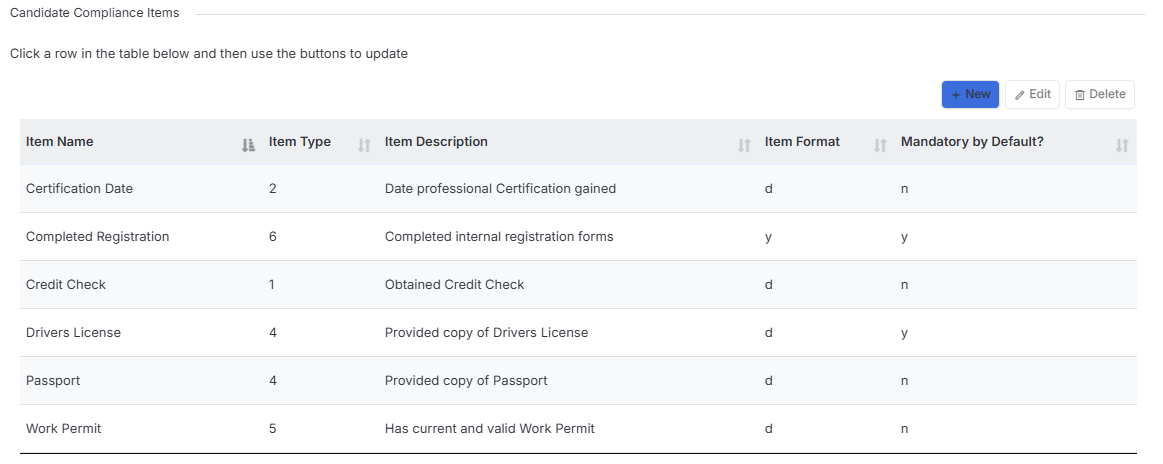
Task: Click 'Has current and valid Work Permit' cell
Action: point(490,428)
